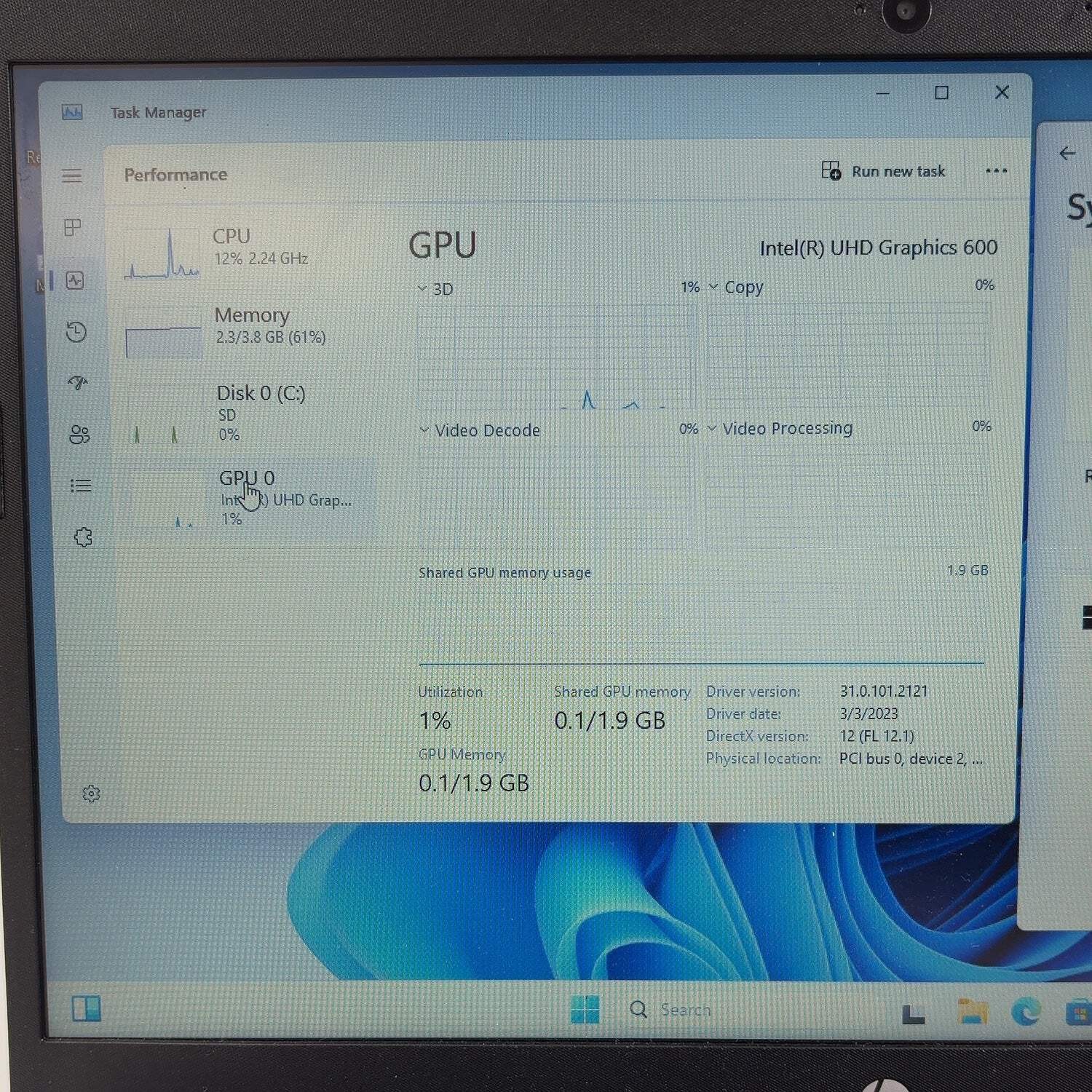Click the Shared GPU memory 0.1/1.9 GB value

(x=610, y=720)
